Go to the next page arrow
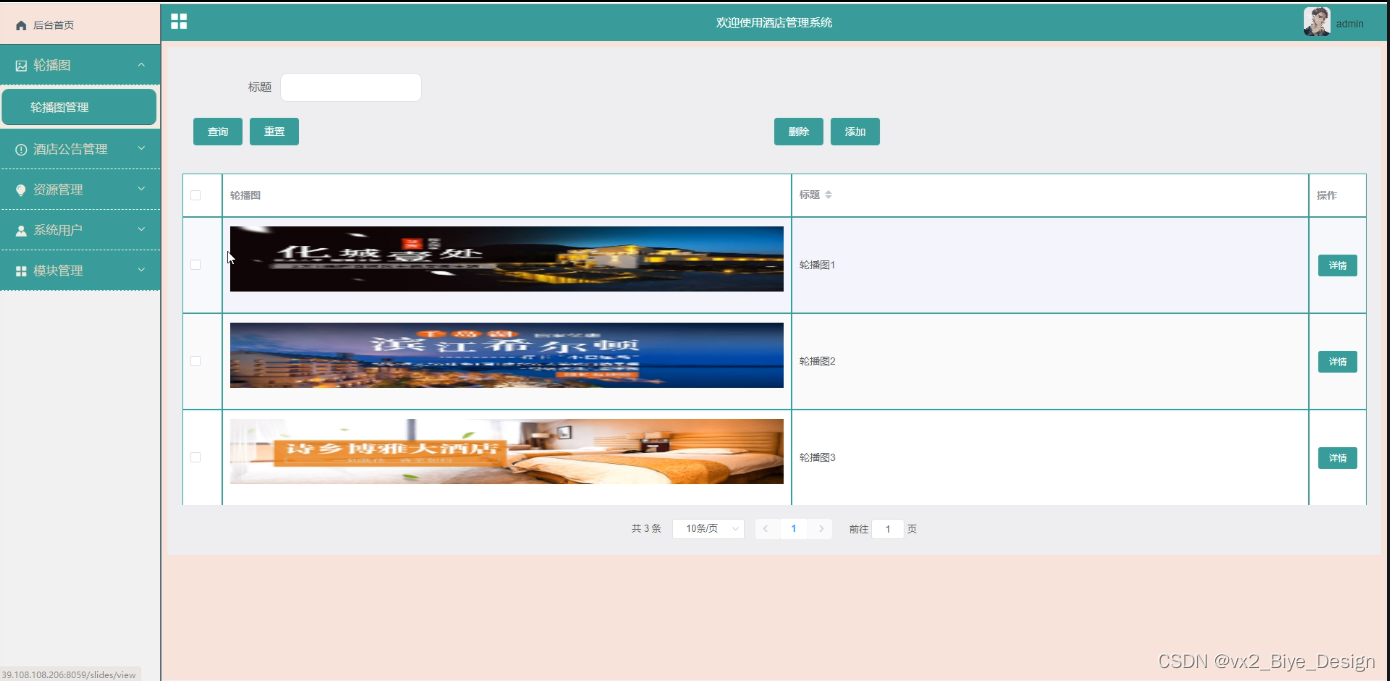1390x681 pixels. point(821,529)
